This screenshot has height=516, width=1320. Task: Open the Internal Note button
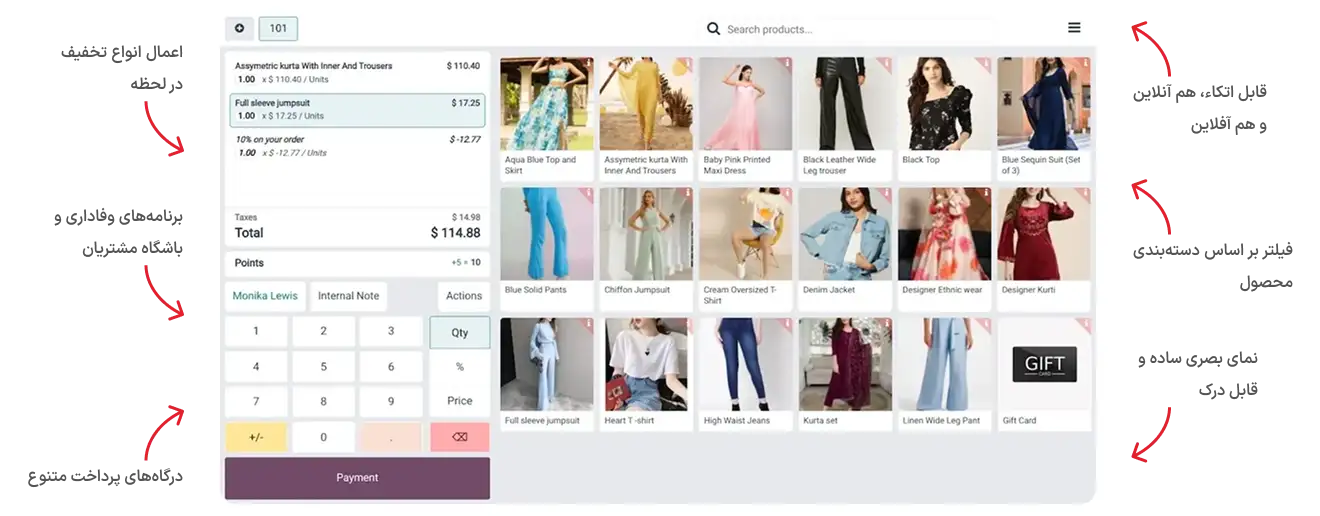pyautogui.click(x=348, y=296)
